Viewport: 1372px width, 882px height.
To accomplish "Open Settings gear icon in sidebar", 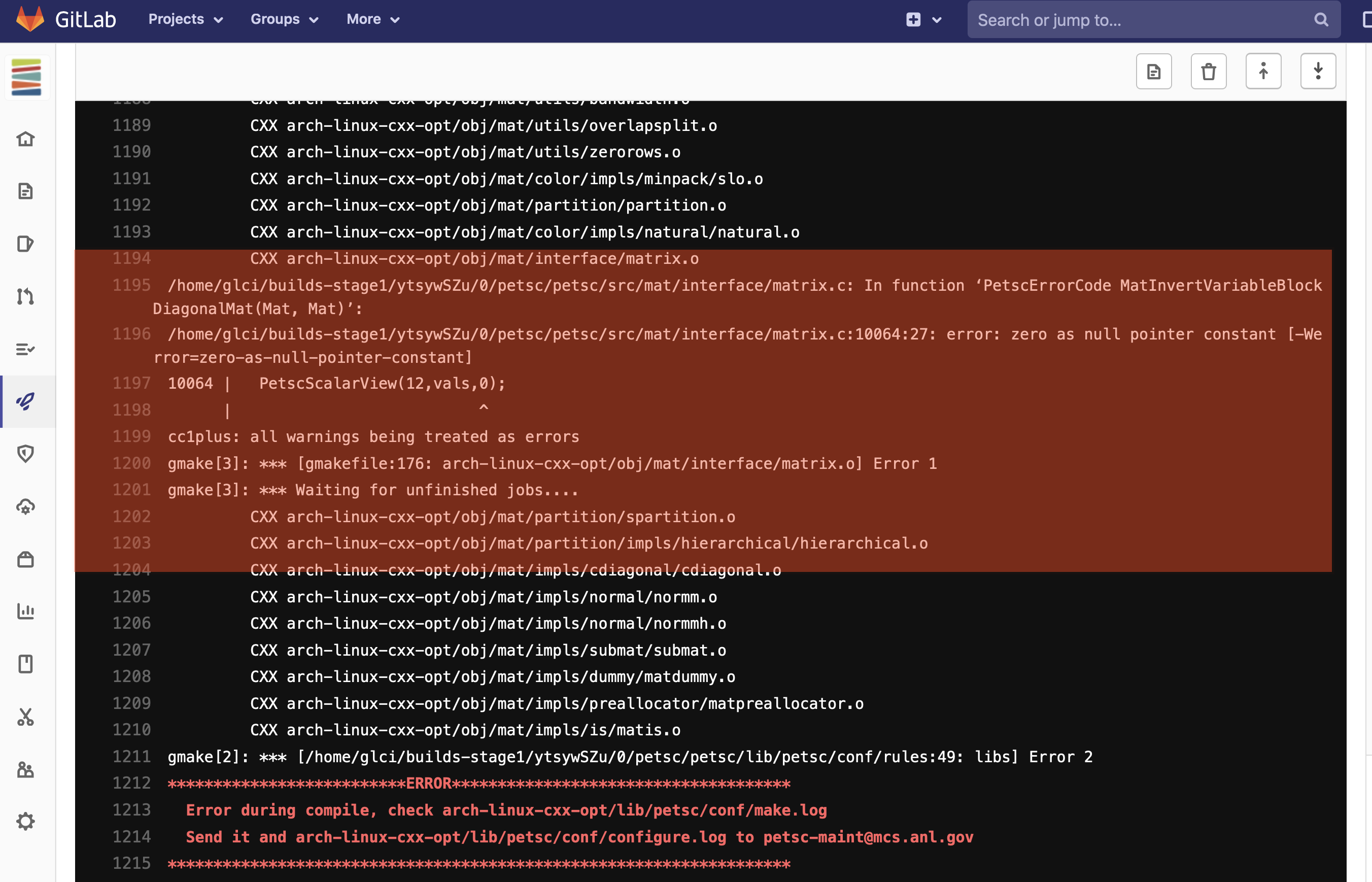I will point(26,822).
